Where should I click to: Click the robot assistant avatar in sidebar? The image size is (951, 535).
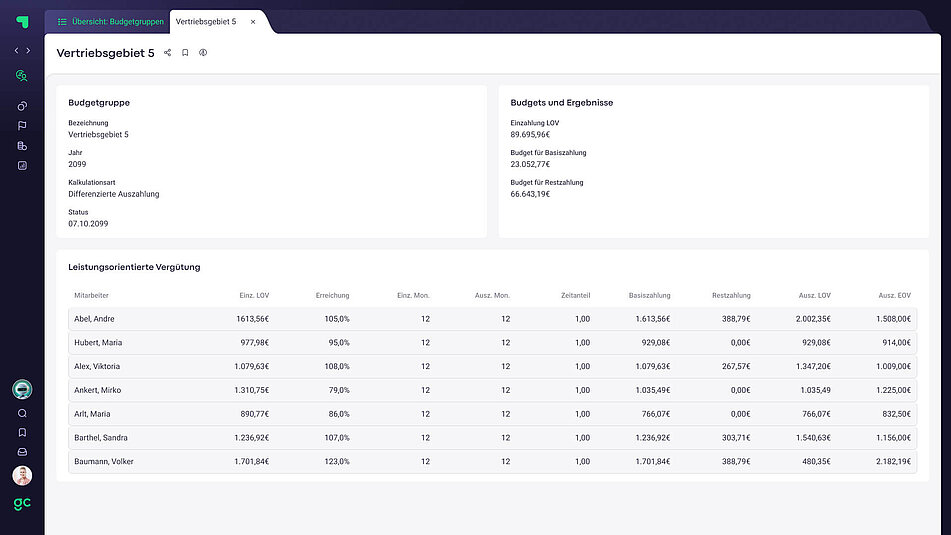click(22, 390)
